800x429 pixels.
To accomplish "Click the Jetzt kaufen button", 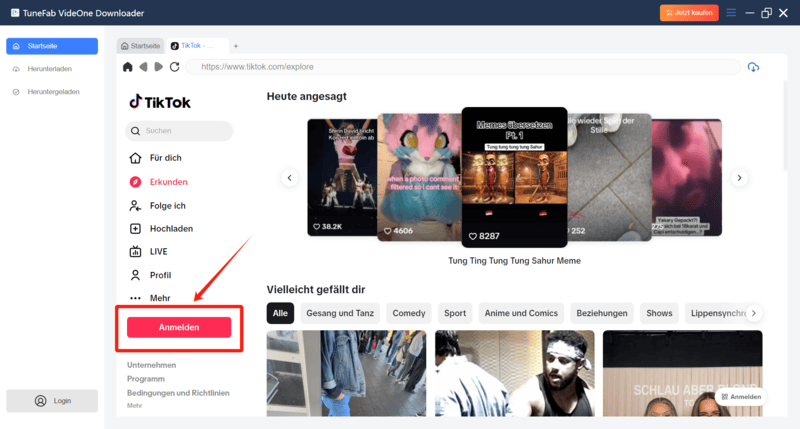I will pos(689,13).
